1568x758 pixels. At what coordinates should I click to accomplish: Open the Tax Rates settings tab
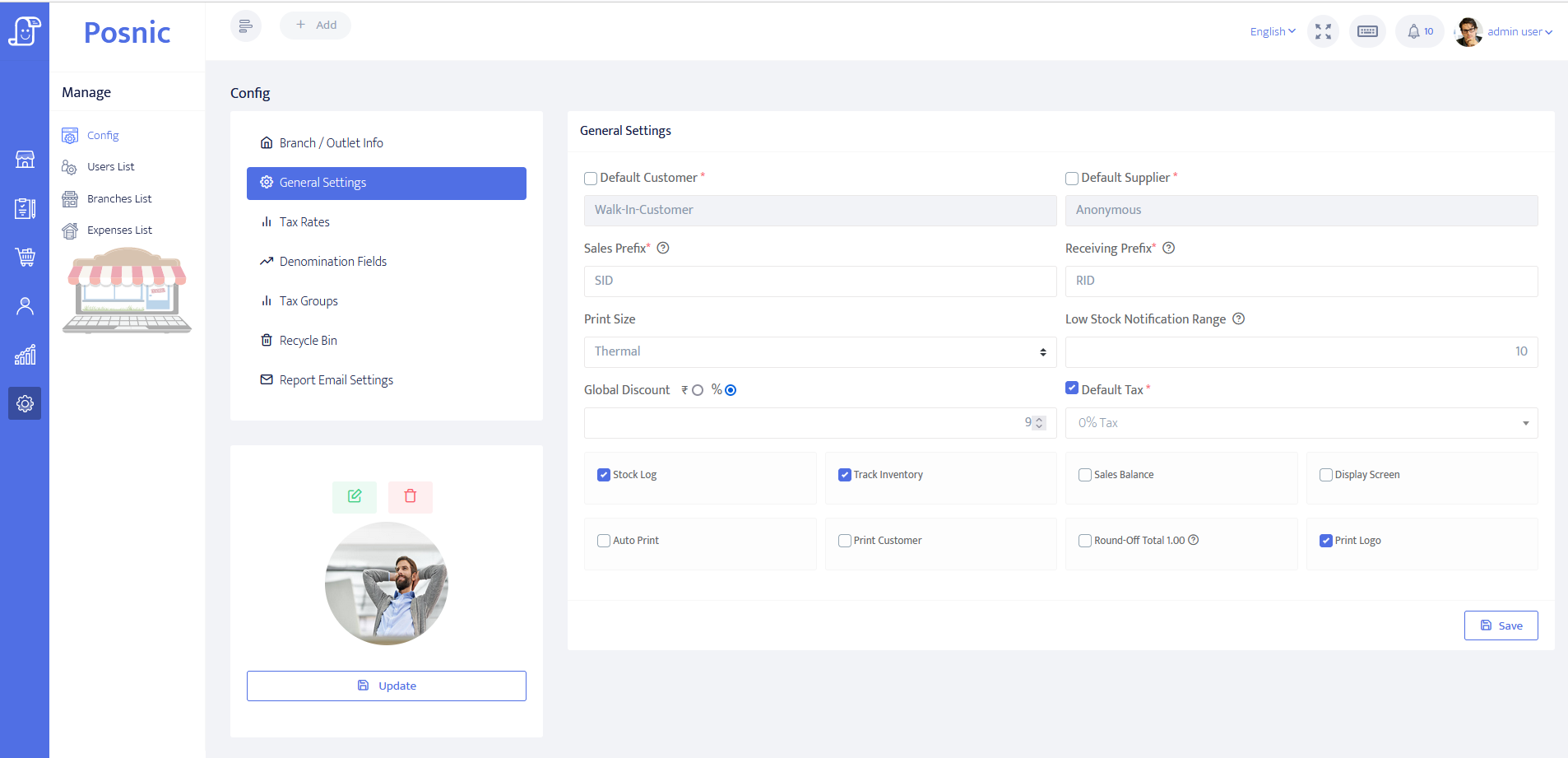coord(304,222)
